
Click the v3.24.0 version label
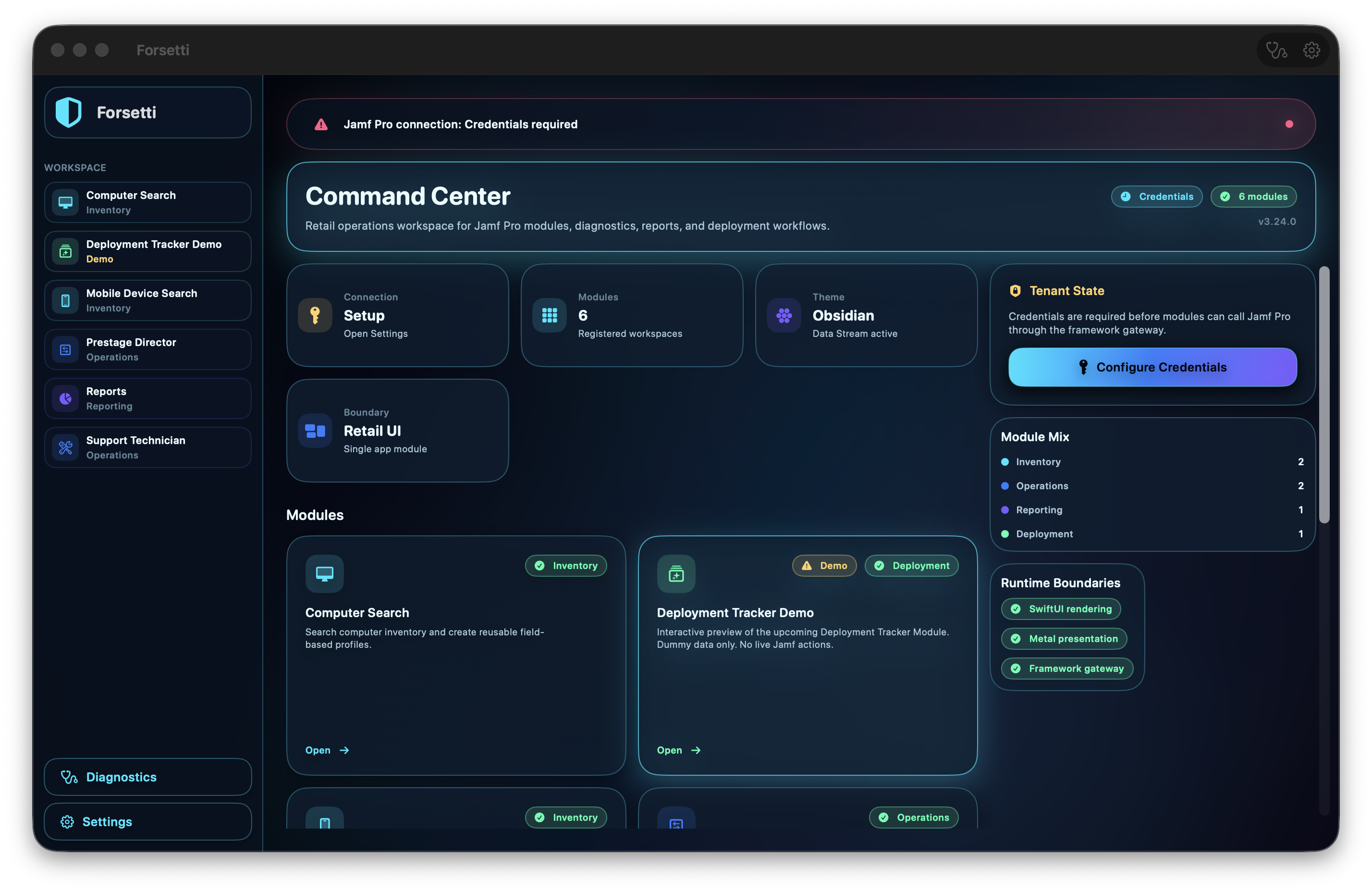pyautogui.click(x=1277, y=222)
